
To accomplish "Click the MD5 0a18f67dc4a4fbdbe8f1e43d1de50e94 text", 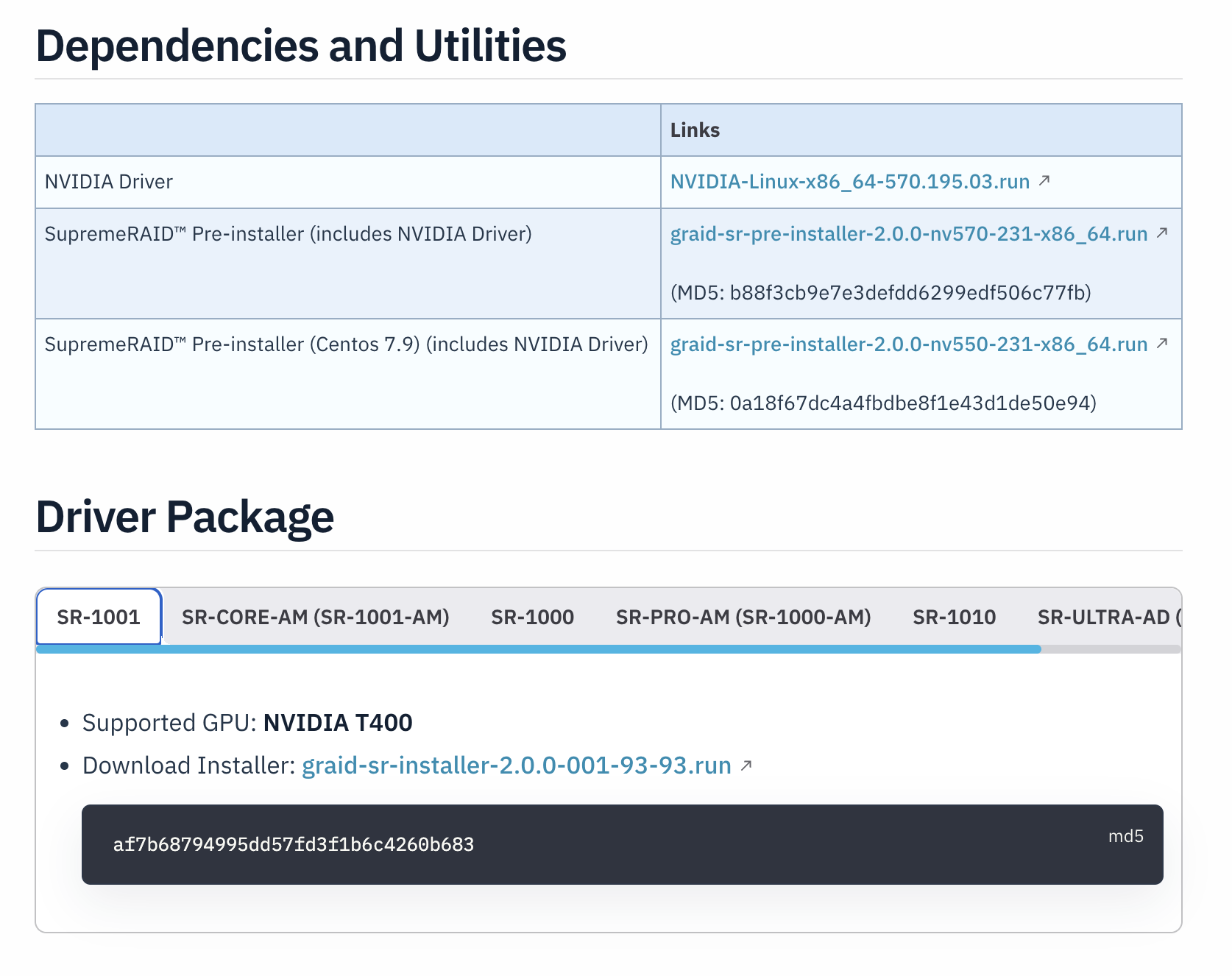I will tap(883, 403).
